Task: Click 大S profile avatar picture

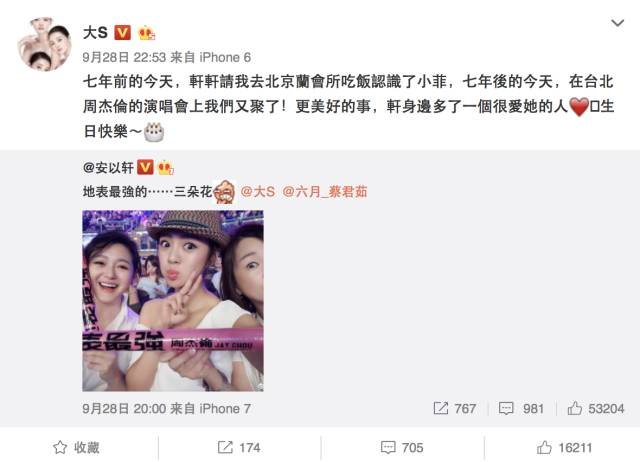Action: 44,44
